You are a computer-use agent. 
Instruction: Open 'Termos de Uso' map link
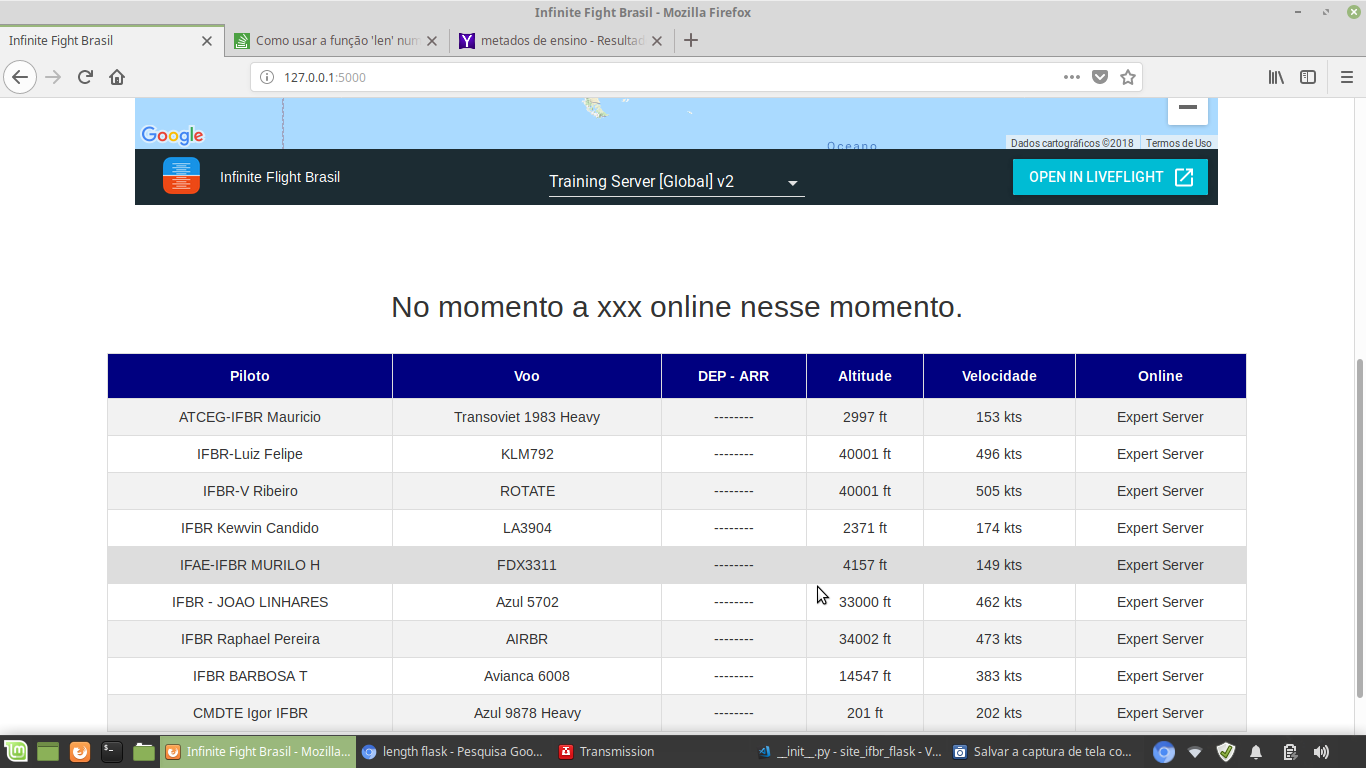click(1179, 143)
